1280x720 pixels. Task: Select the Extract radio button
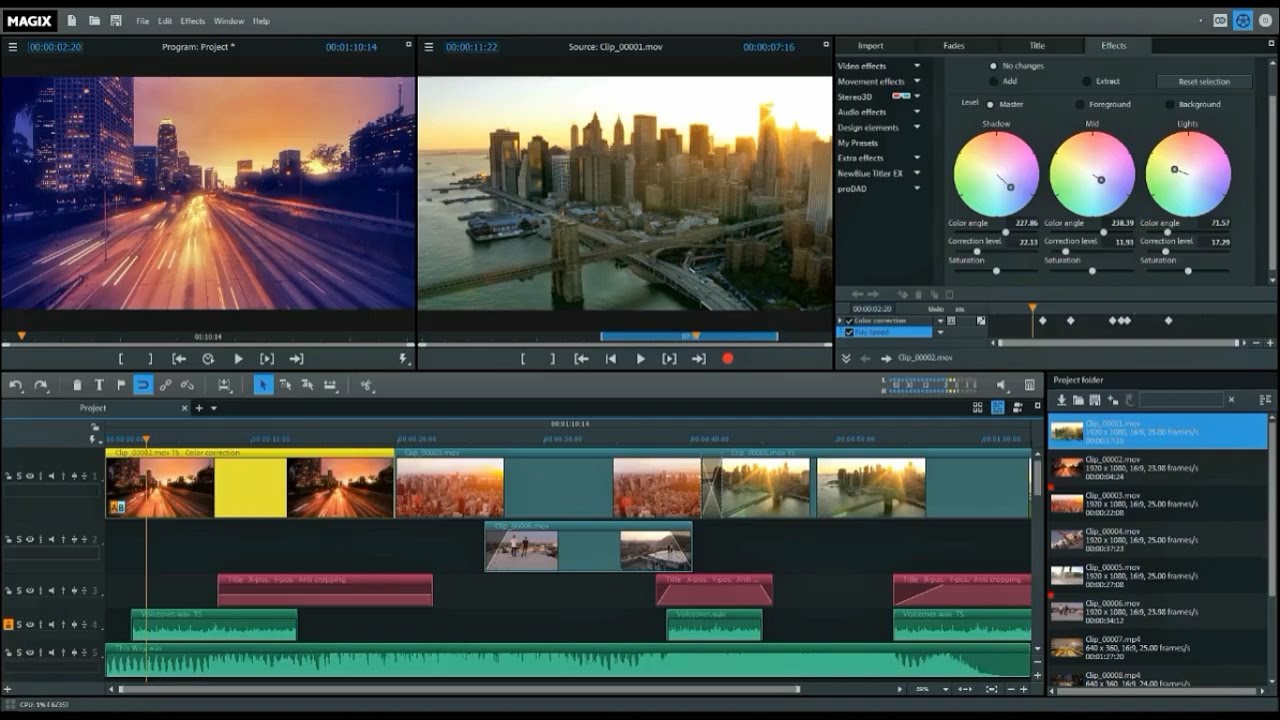point(1087,81)
